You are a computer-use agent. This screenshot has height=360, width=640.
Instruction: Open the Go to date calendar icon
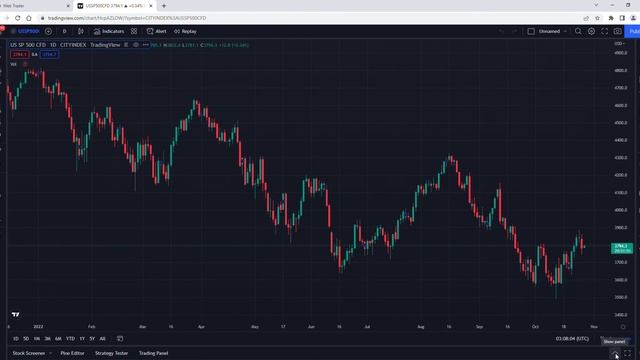(x=120, y=339)
